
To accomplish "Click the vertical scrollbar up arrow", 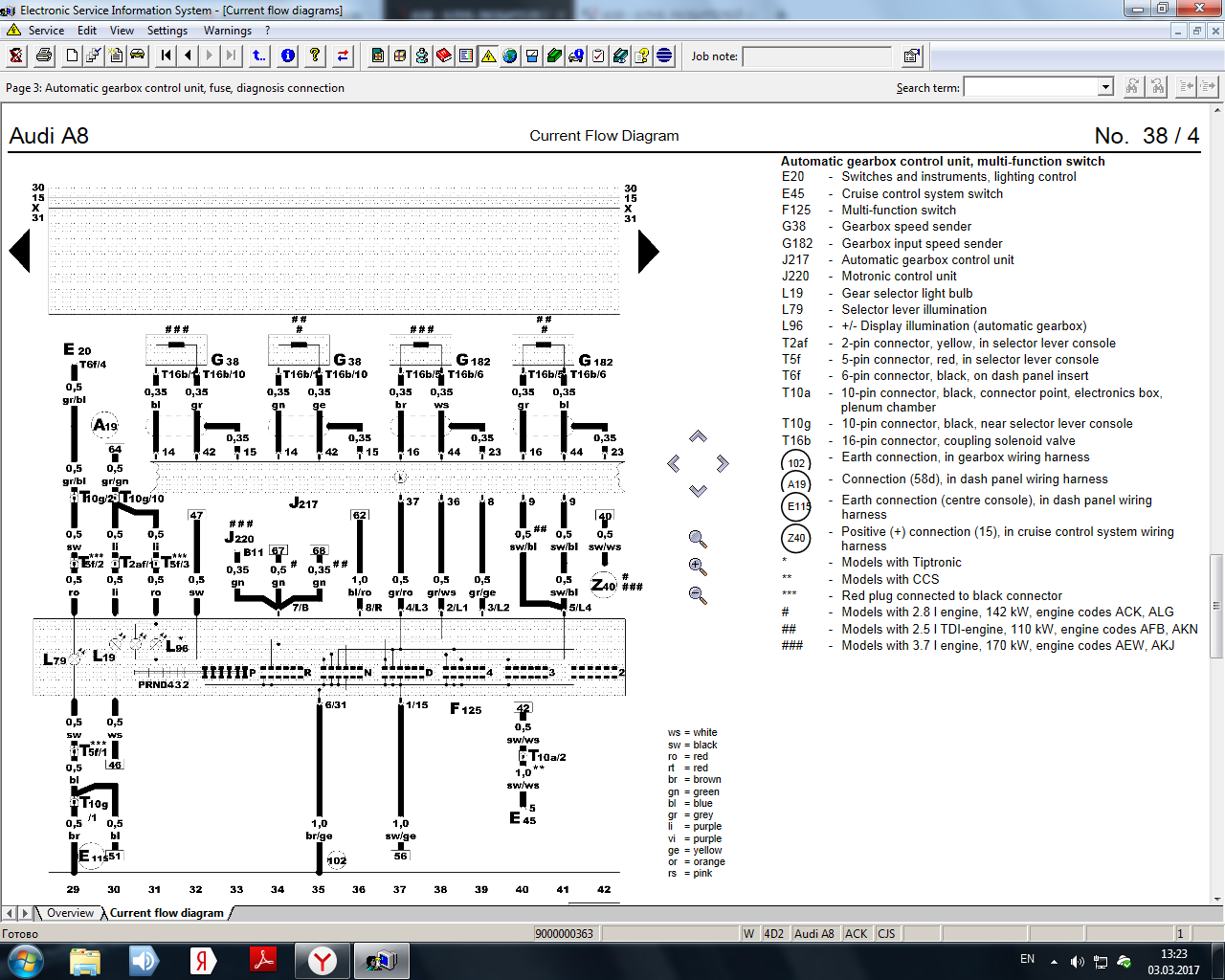I will (x=1216, y=111).
